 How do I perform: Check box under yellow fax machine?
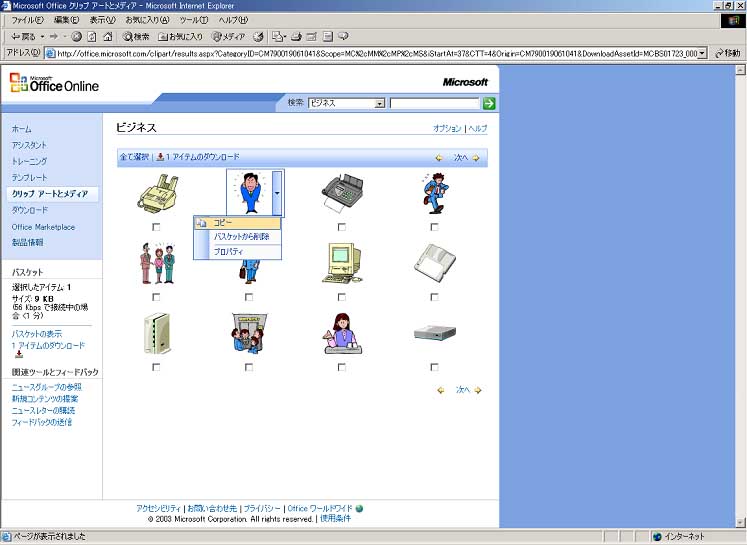(156, 227)
